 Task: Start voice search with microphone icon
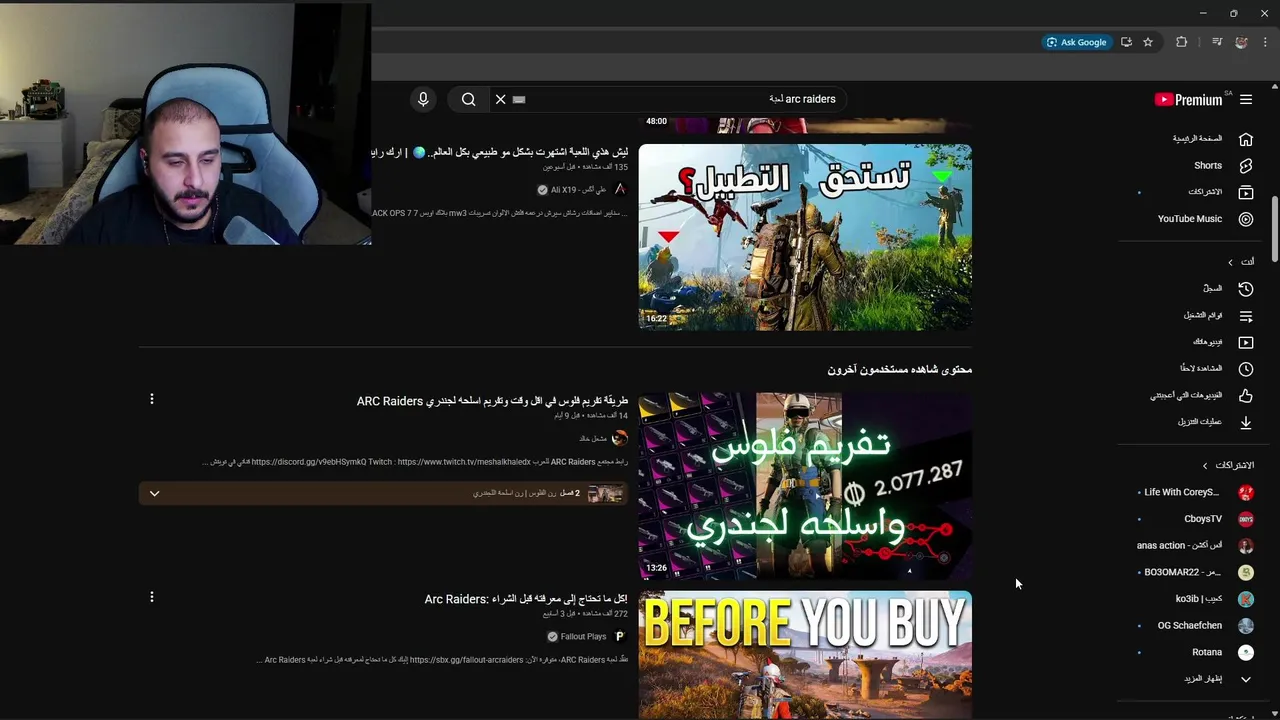tap(423, 99)
